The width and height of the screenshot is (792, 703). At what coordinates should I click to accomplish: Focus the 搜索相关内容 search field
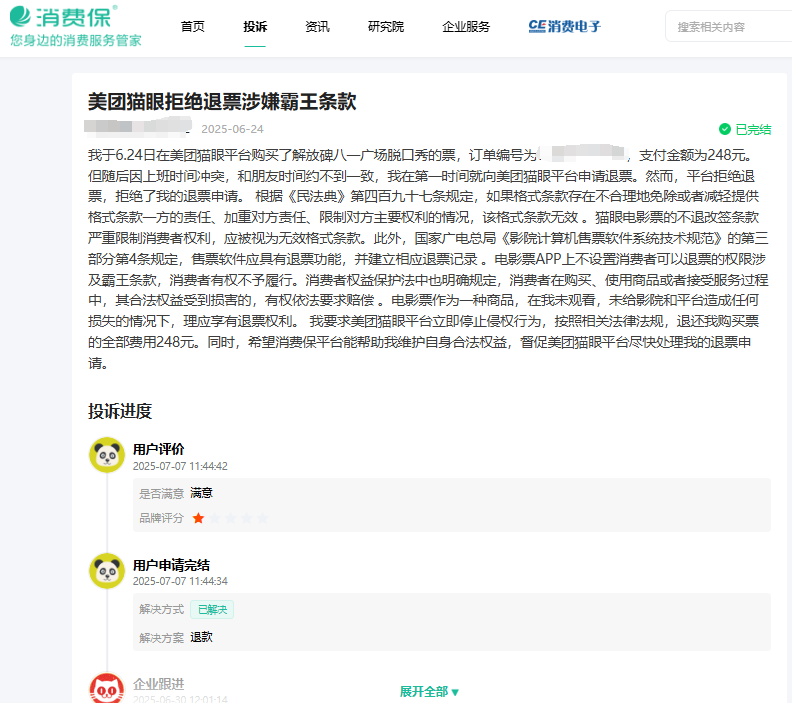tap(728, 27)
